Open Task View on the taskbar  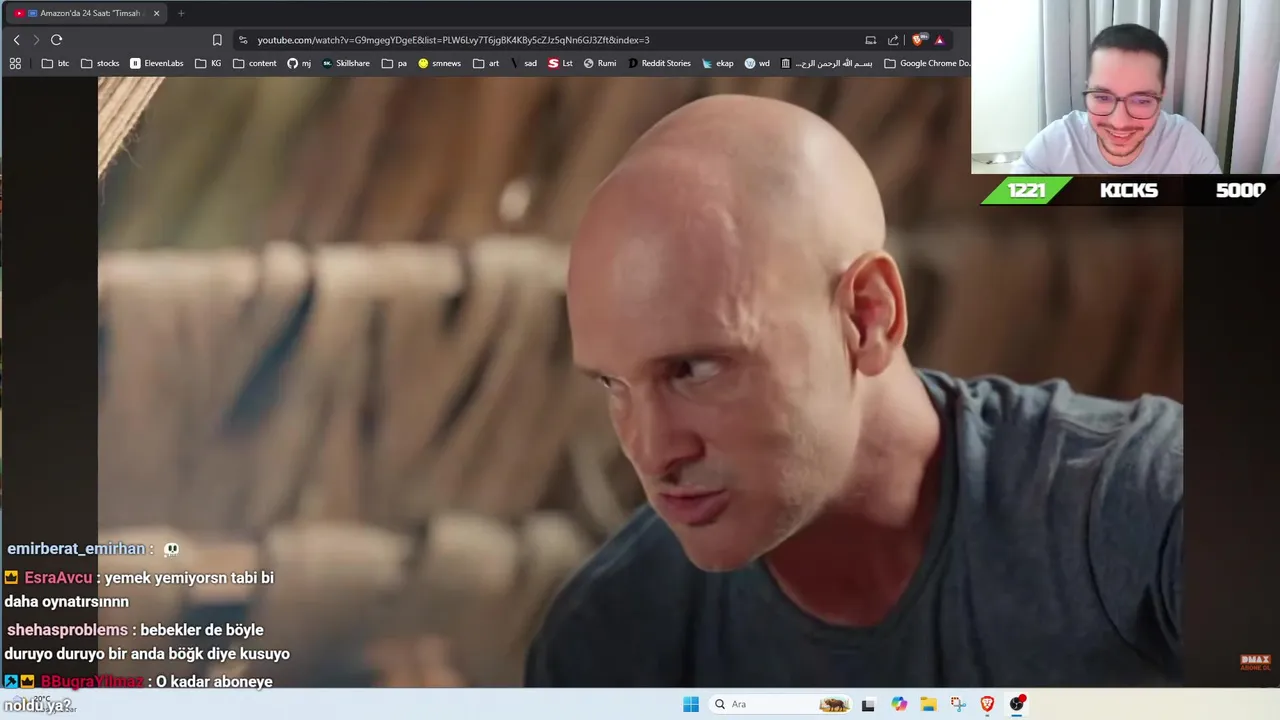coord(868,704)
